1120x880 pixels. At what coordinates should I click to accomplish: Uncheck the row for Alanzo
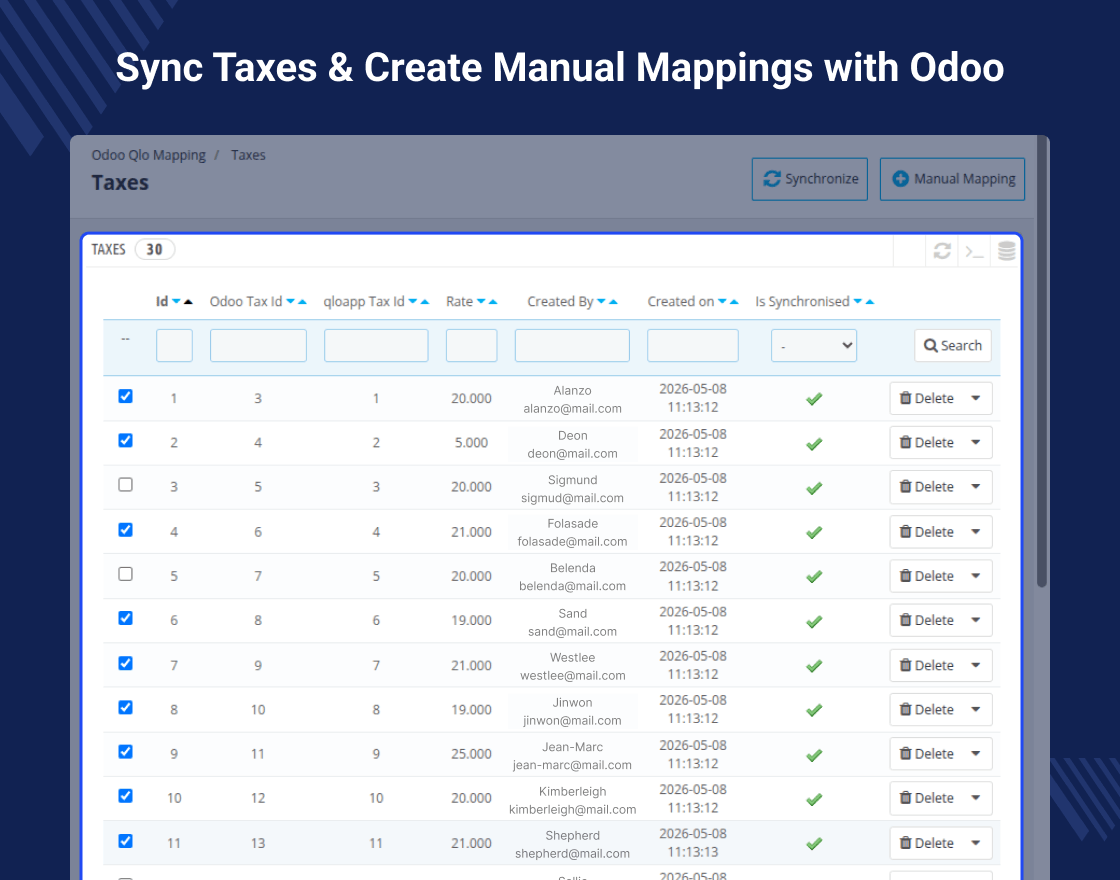click(x=125, y=396)
